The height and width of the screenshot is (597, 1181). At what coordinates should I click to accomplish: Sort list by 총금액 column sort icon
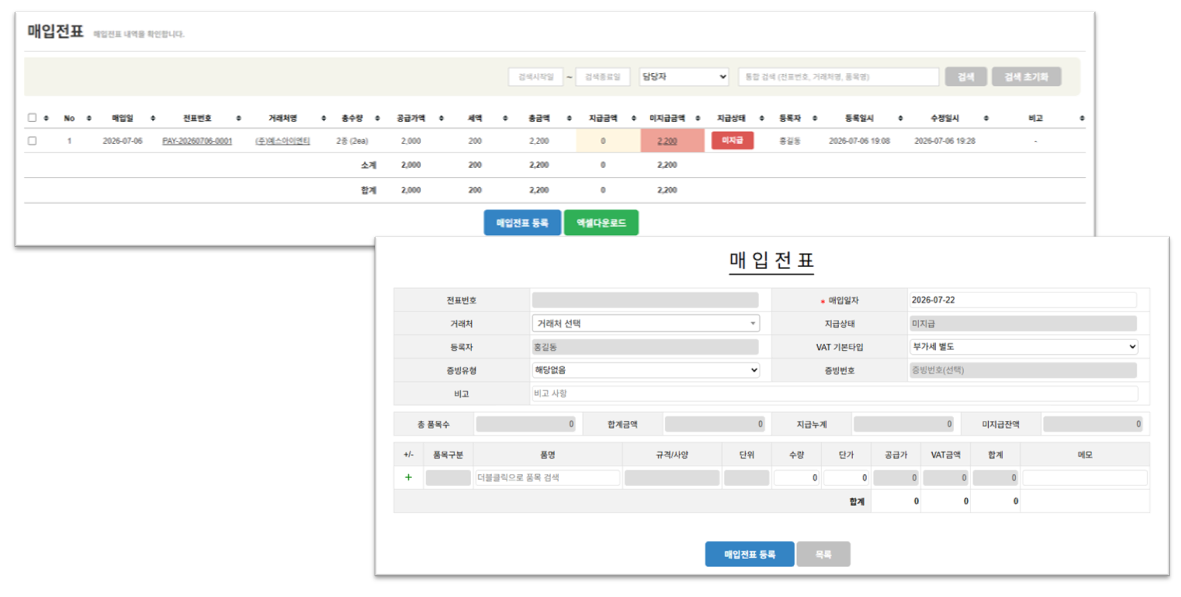(569, 118)
